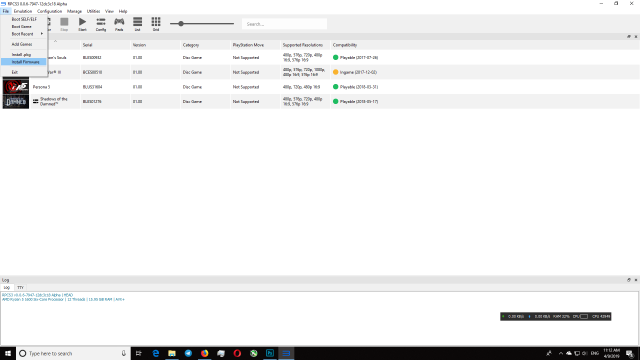Click the Start play icon
Image resolution: width=640 pixels, height=360 pixels.
pyautogui.click(x=82, y=24)
